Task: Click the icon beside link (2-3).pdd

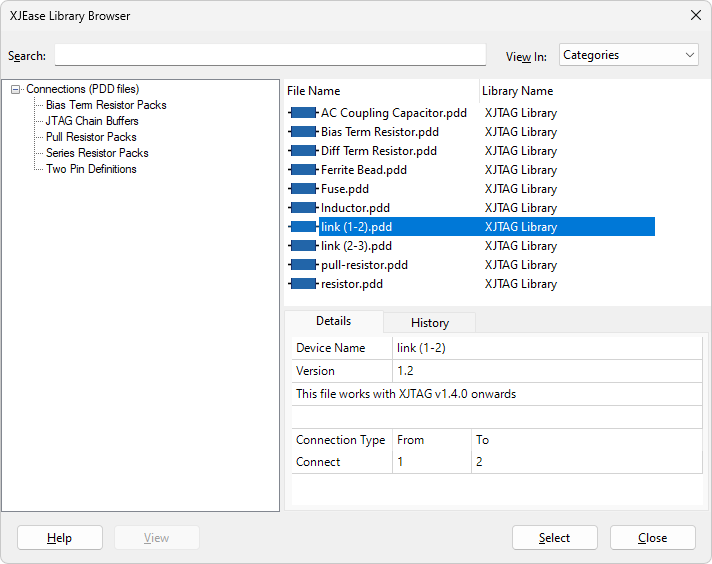Action: tap(303, 246)
